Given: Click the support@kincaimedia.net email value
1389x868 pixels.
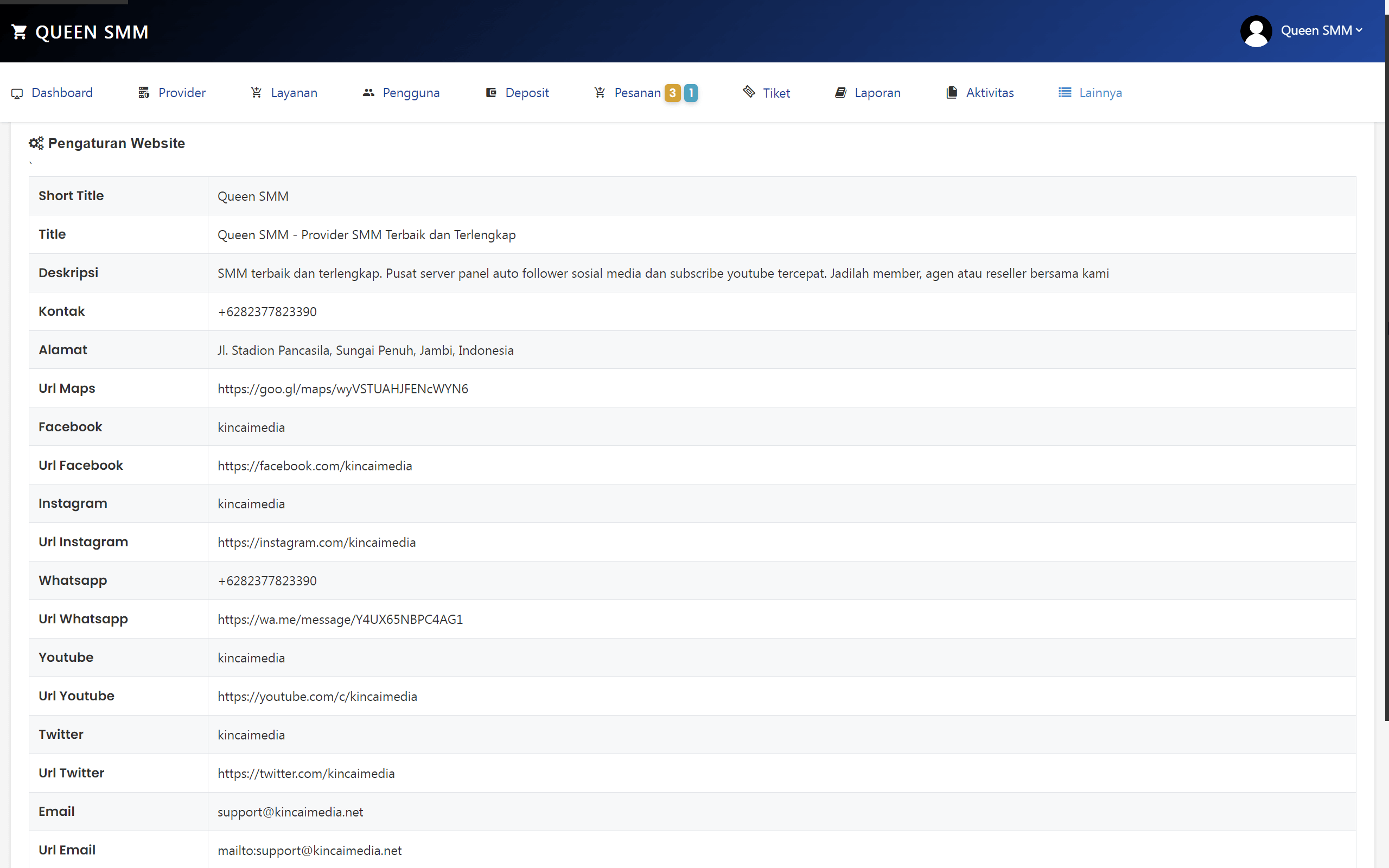Looking at the screenshot, I should pos(290,812).
